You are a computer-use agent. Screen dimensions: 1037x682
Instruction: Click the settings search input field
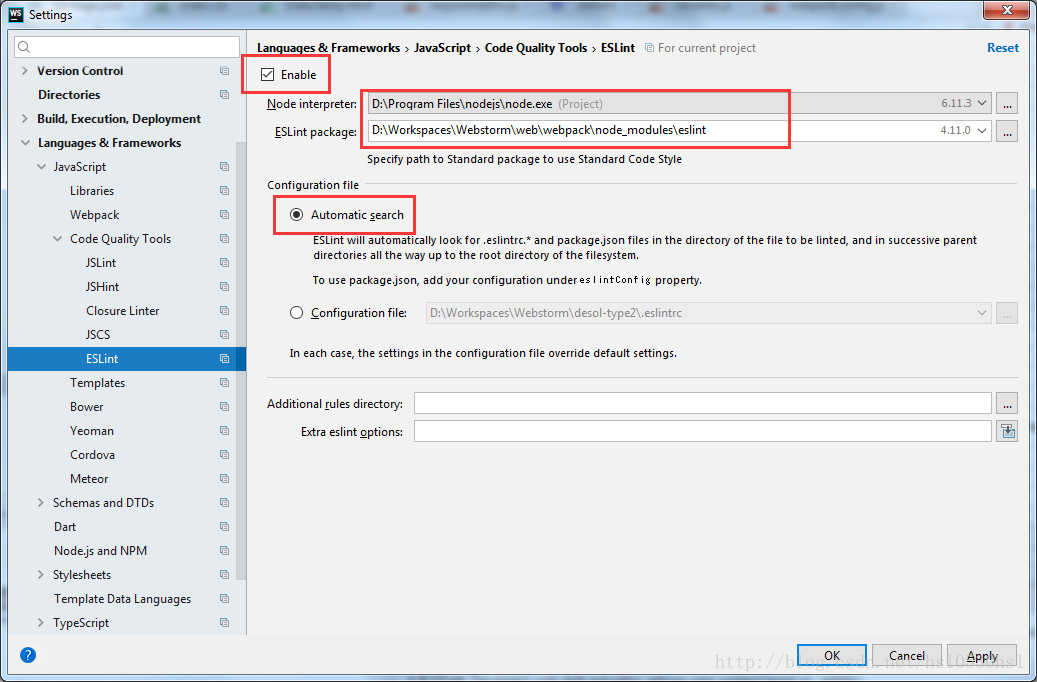click(x=127, y=47)
